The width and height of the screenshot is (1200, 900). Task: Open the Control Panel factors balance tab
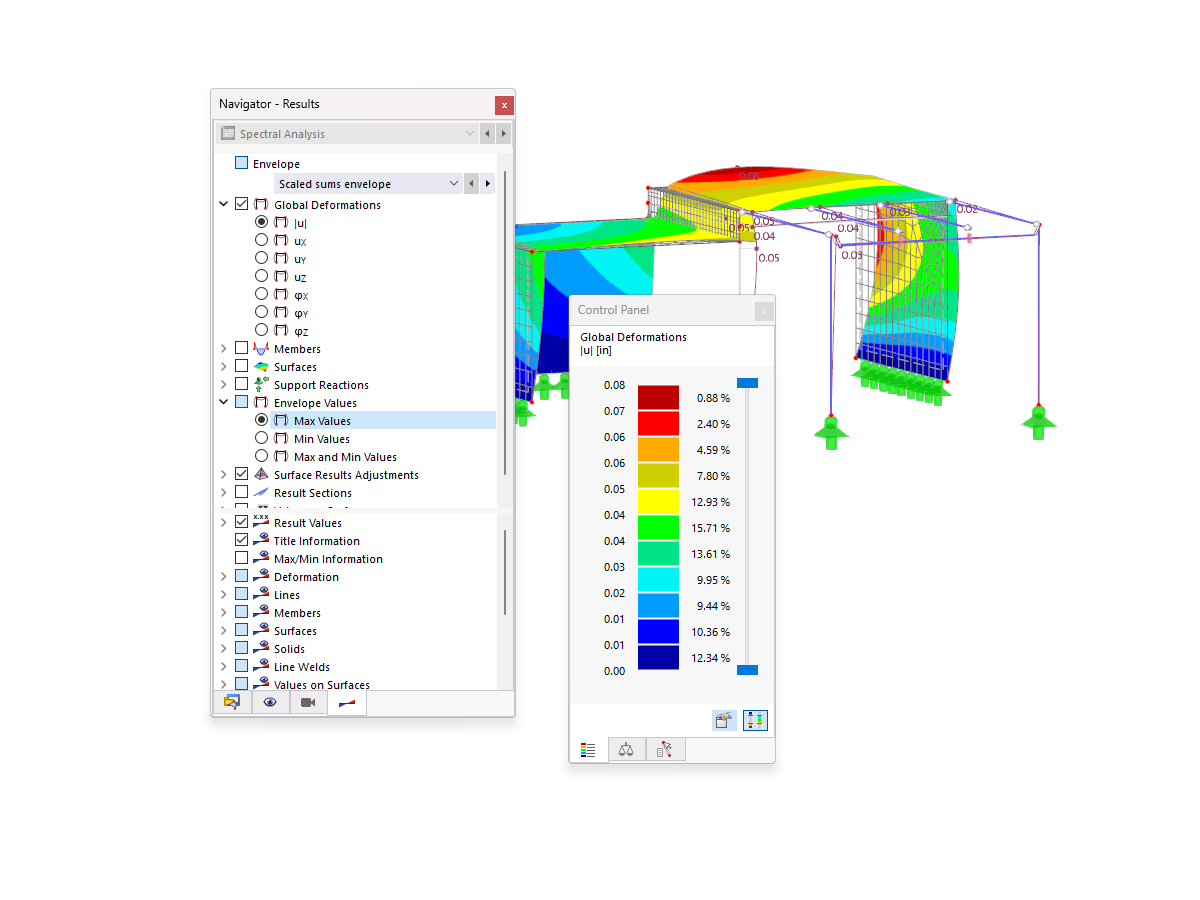click(626, 749)
